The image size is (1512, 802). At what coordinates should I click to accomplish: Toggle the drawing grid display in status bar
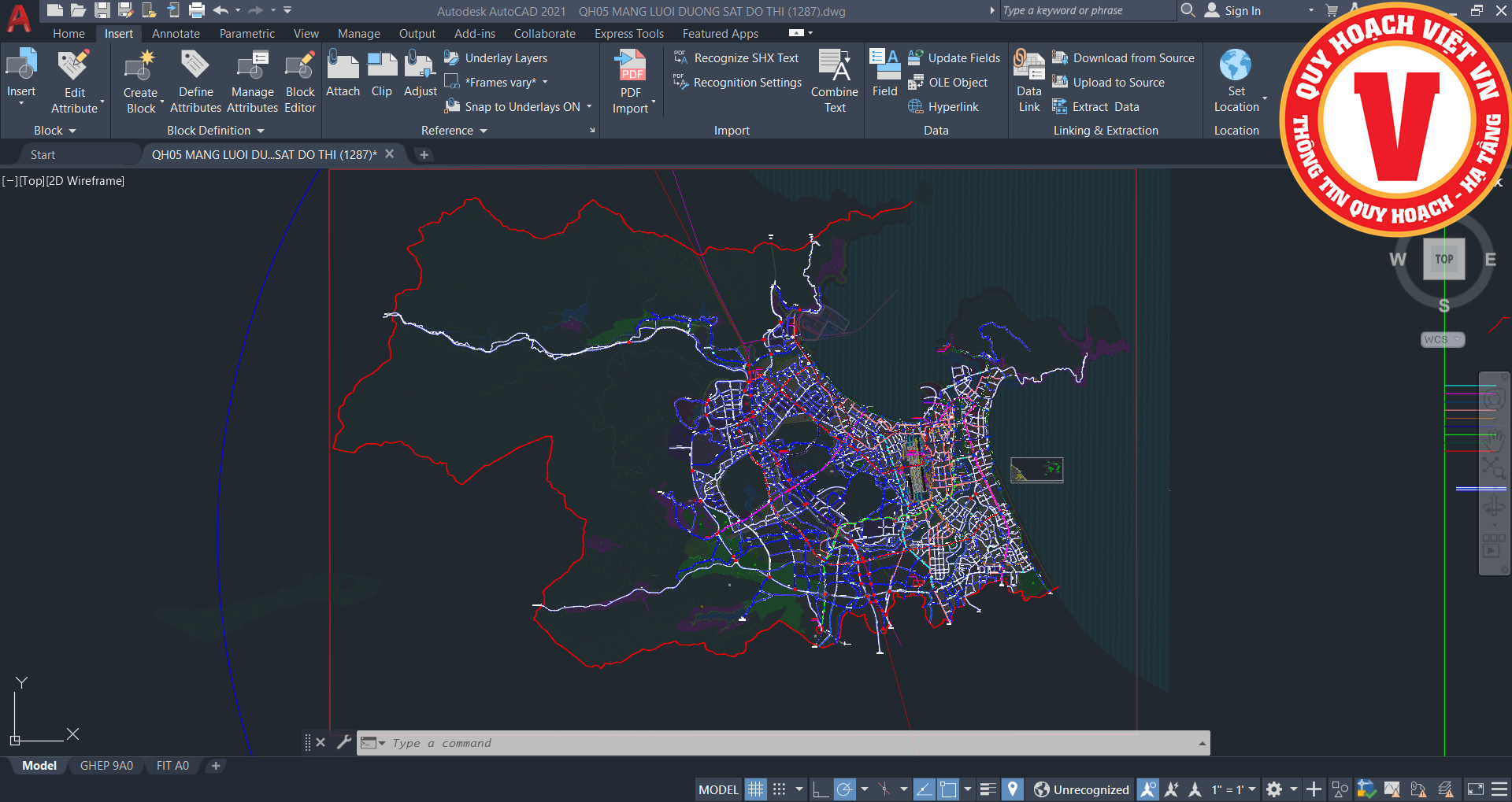756,789
